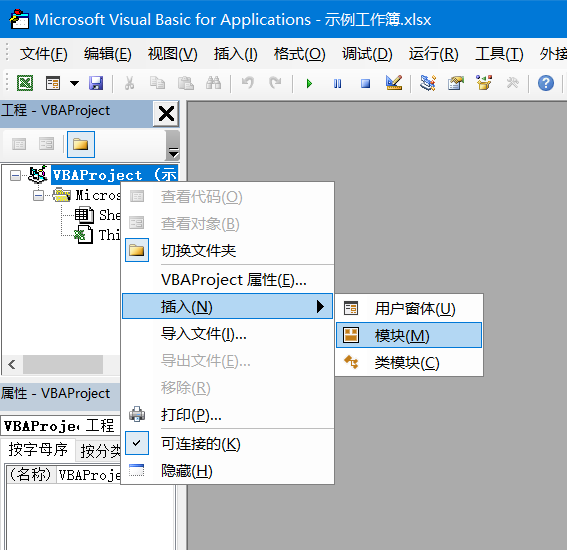Open the insert object dropdown arrow
Viewport: 567px width, 550px height.
(74, 84)
